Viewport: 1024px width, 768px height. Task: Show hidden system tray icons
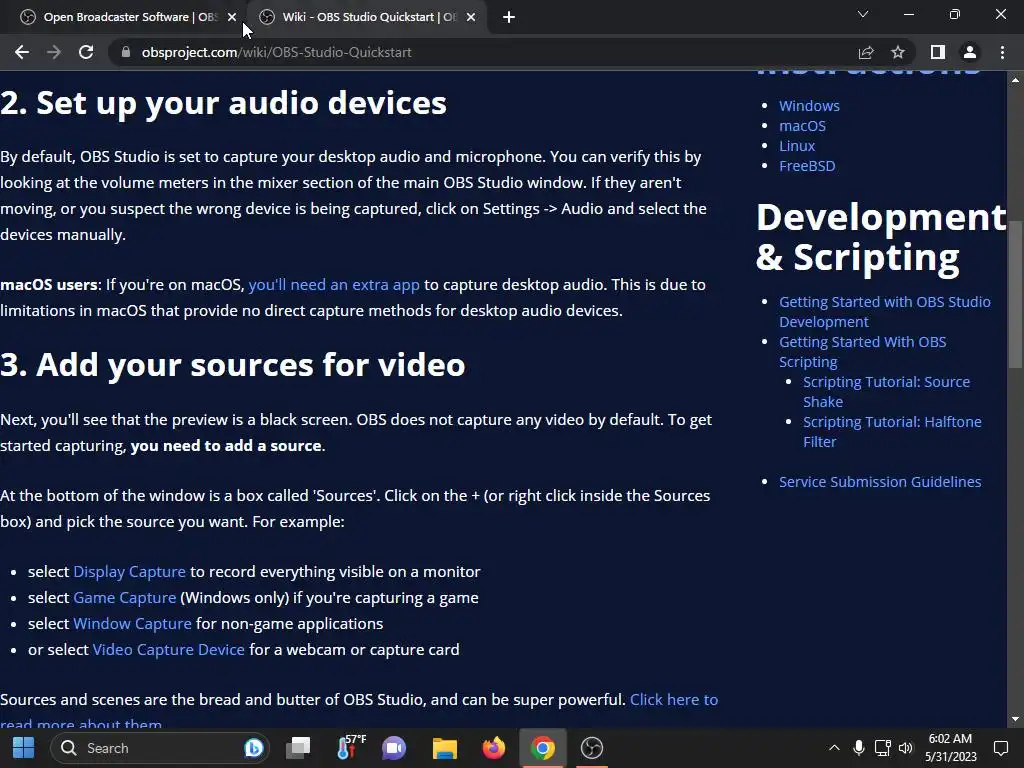click(834, 748)
